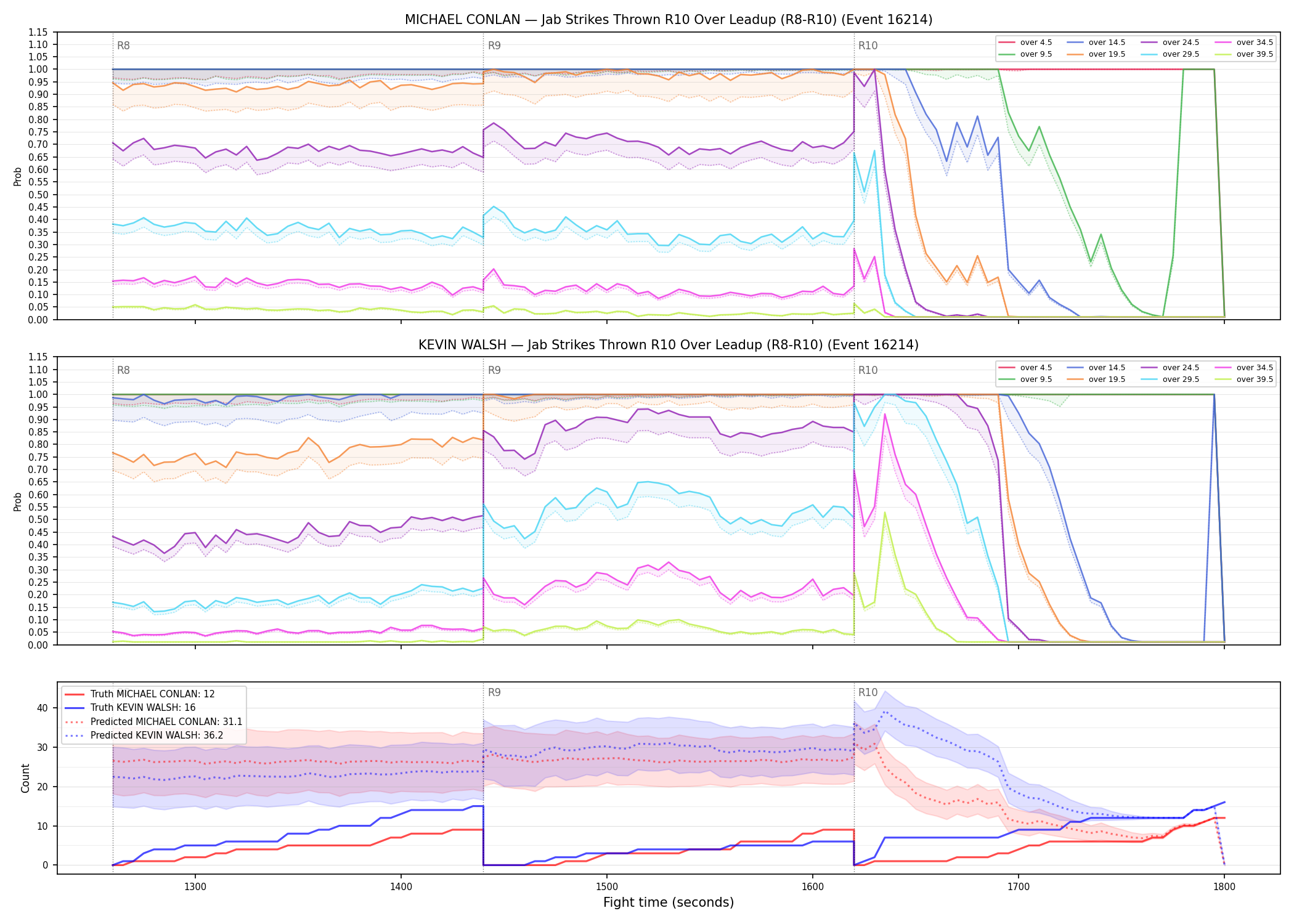Click the R8 round marker in Conlan chart

(123, 46)
